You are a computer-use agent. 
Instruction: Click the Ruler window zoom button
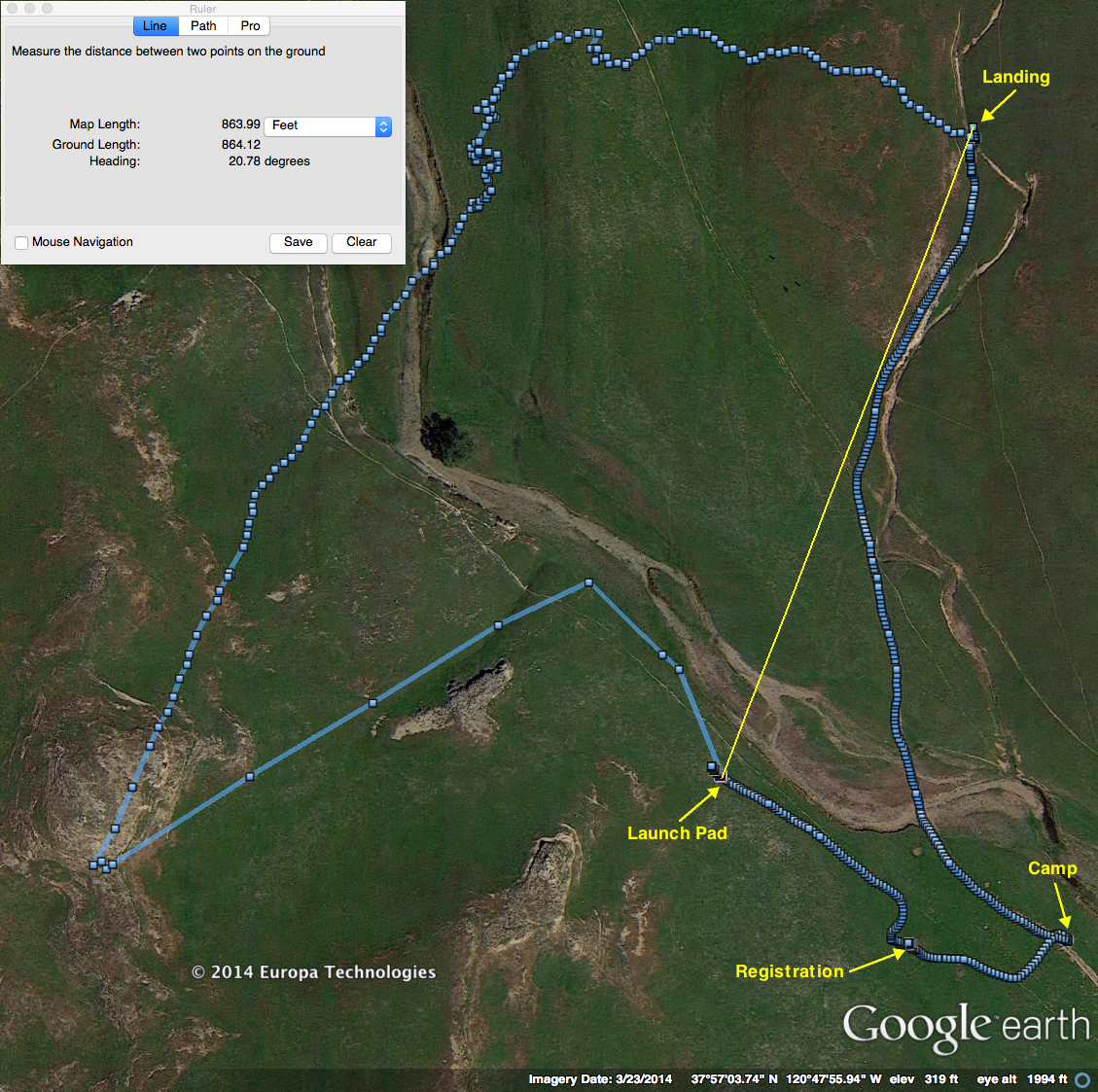(47, 9)
